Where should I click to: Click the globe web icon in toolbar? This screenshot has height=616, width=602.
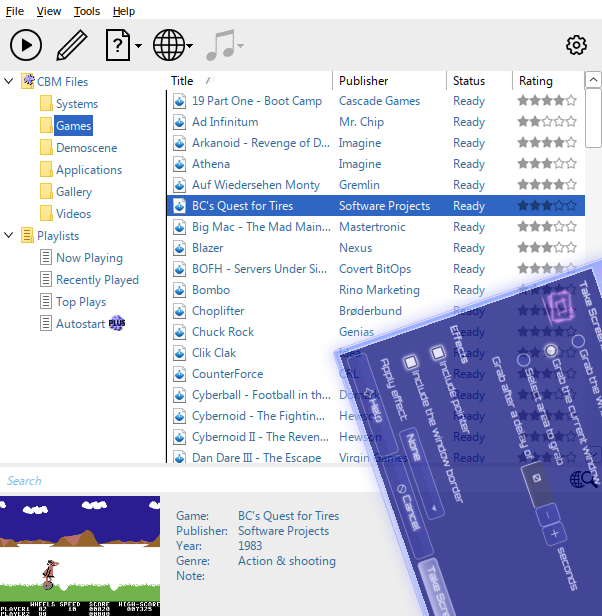(169, 45)
